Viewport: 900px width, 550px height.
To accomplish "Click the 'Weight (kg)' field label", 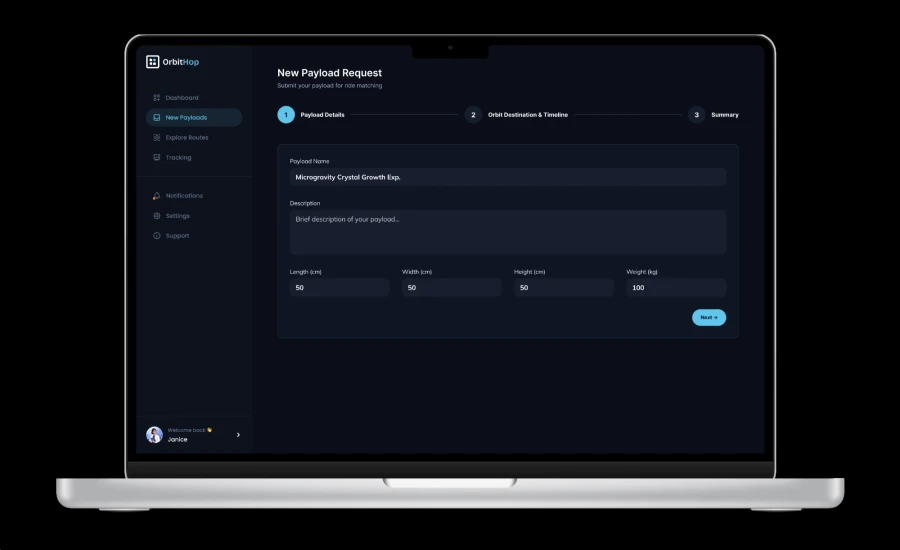I will point(642,272).
